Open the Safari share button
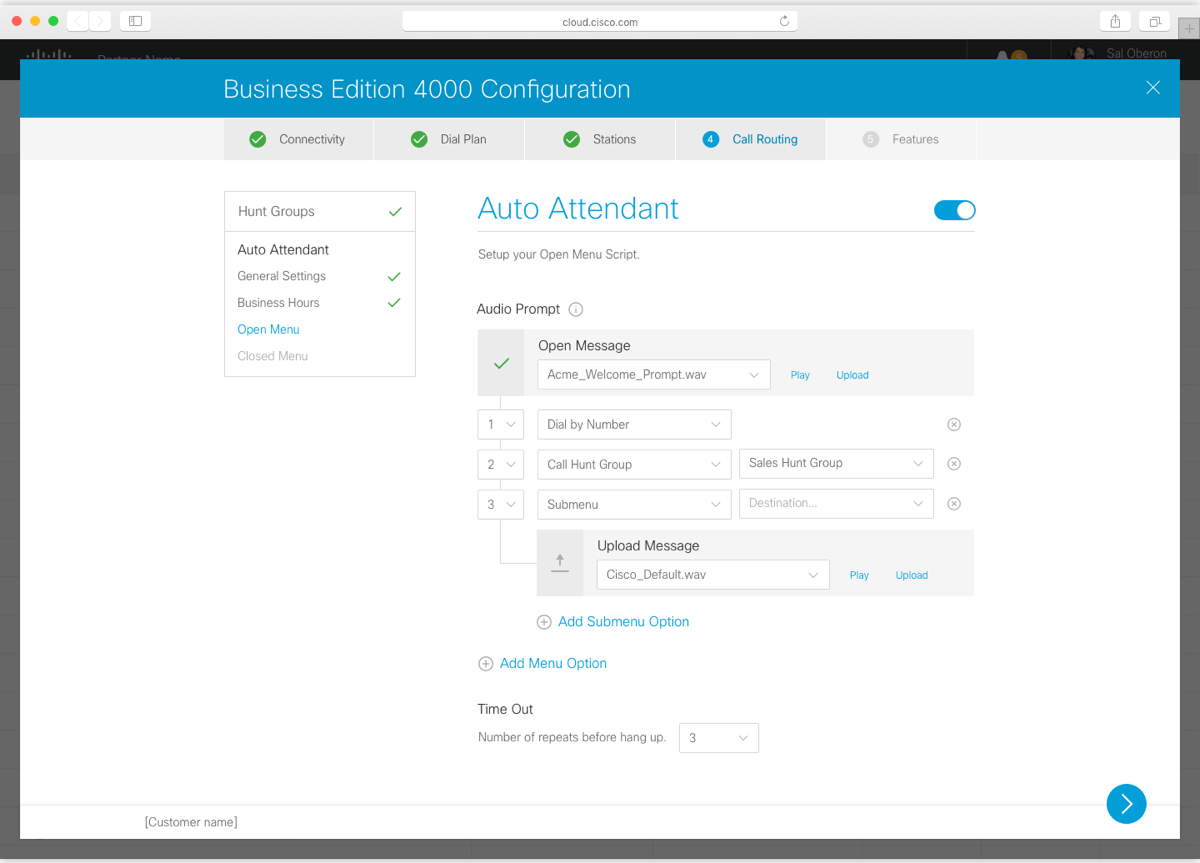The height and width of the screenshot is (863, 1200). 1115,21
